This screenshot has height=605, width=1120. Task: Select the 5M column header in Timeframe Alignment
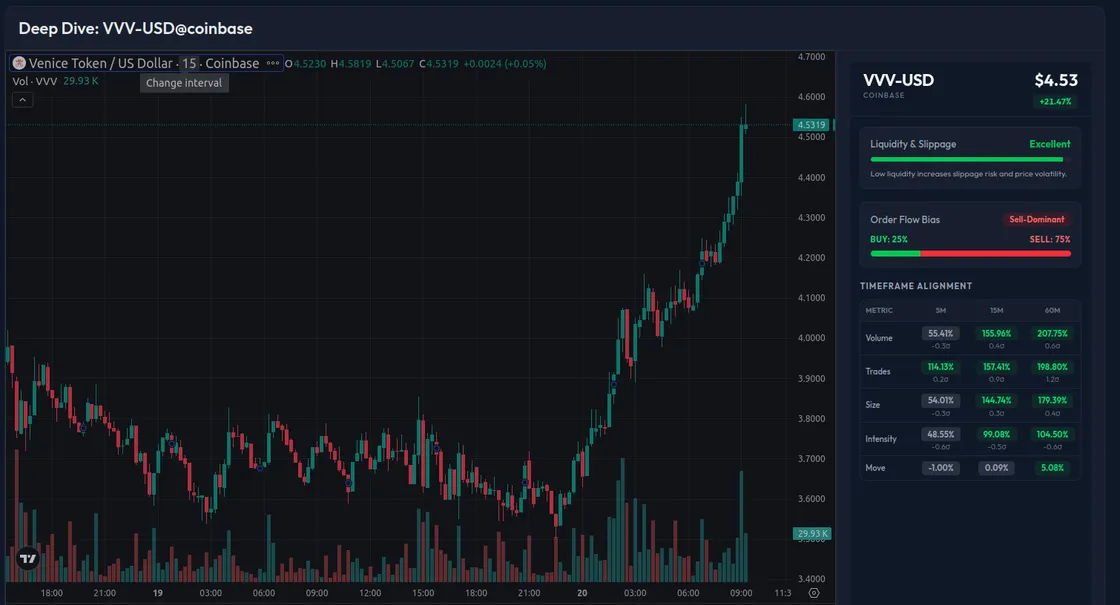point(940,310)
